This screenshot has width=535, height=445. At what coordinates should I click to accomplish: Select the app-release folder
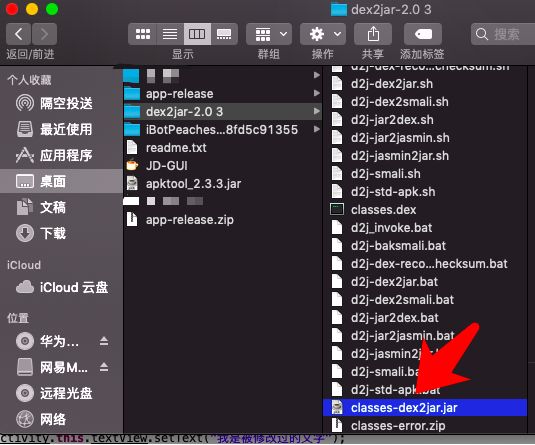222,94
